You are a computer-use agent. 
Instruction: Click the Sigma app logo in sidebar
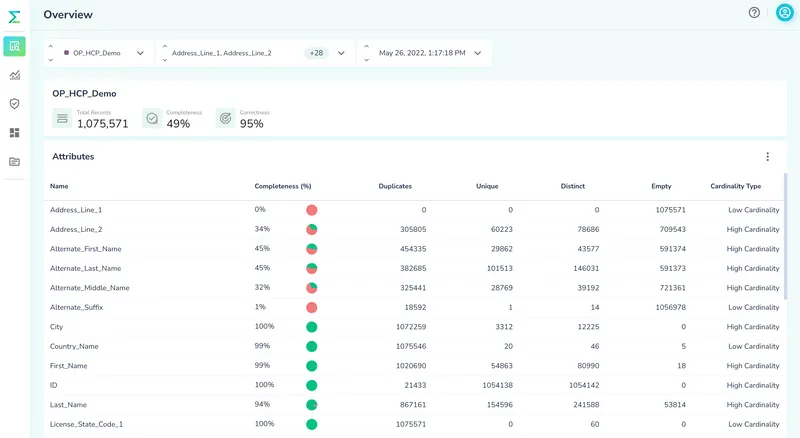coord(14,16)
